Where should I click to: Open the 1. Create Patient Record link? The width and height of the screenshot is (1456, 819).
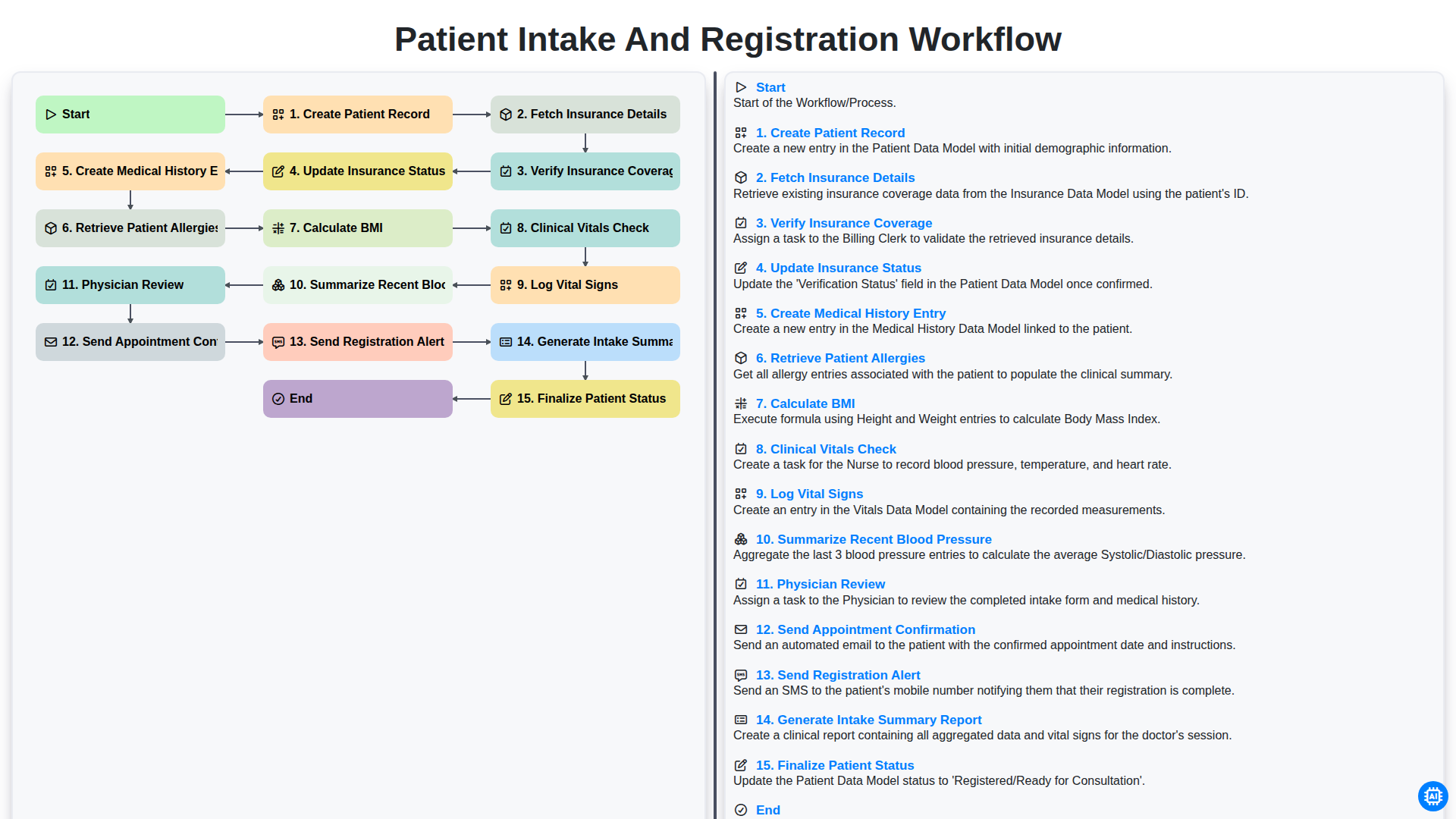830,133
